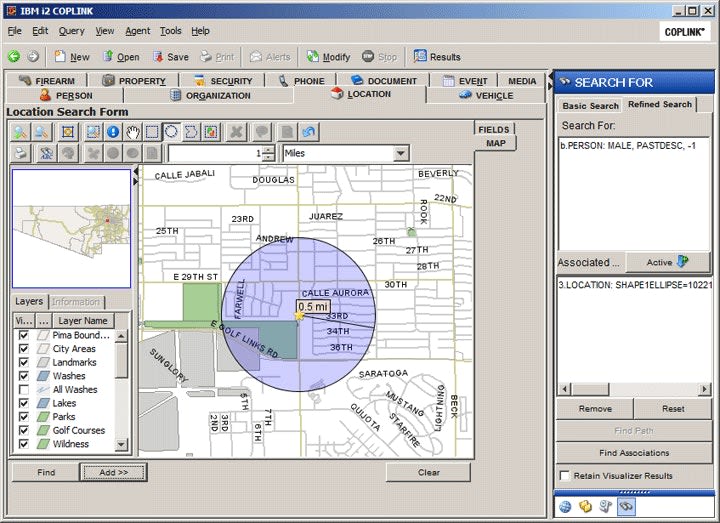Image resolution: width=720 pixels, height=523 pixels.
Task: Click the overview map thumbnail
Action: 71,228
